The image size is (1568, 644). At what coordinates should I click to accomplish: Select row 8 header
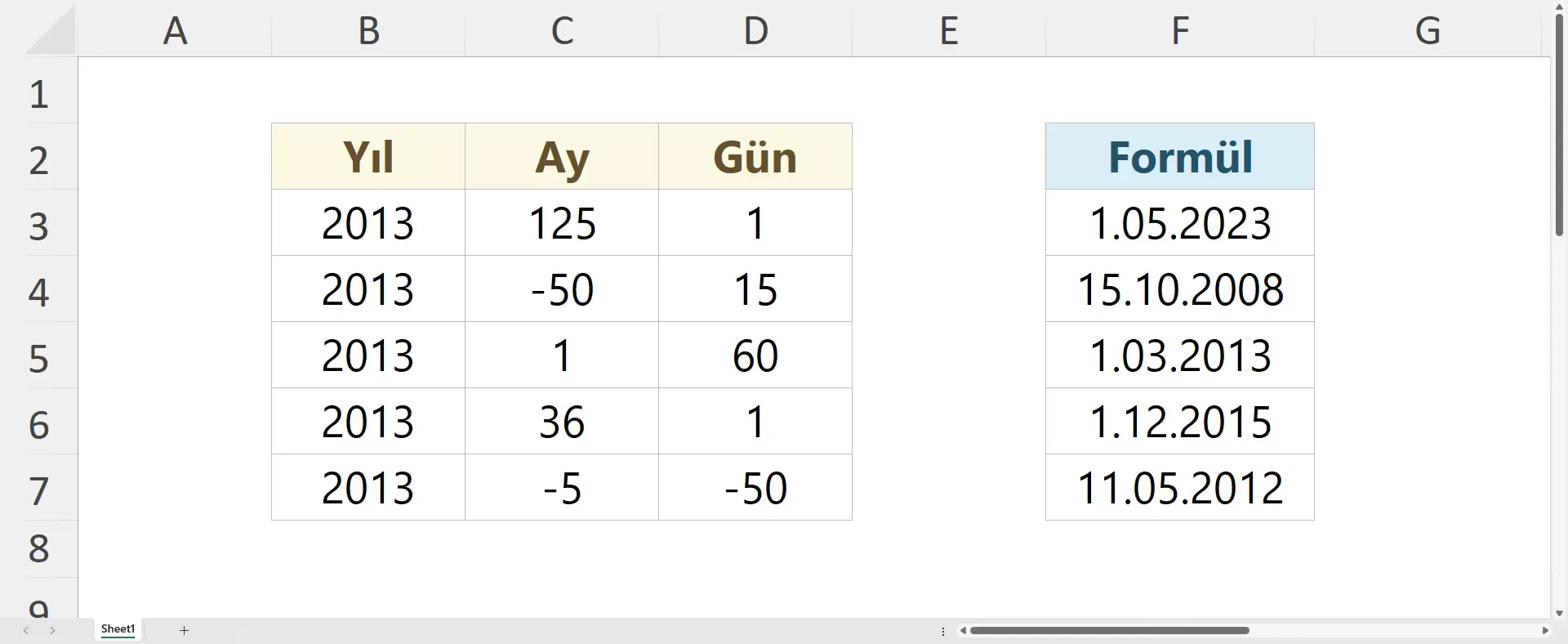pos(38,549)
